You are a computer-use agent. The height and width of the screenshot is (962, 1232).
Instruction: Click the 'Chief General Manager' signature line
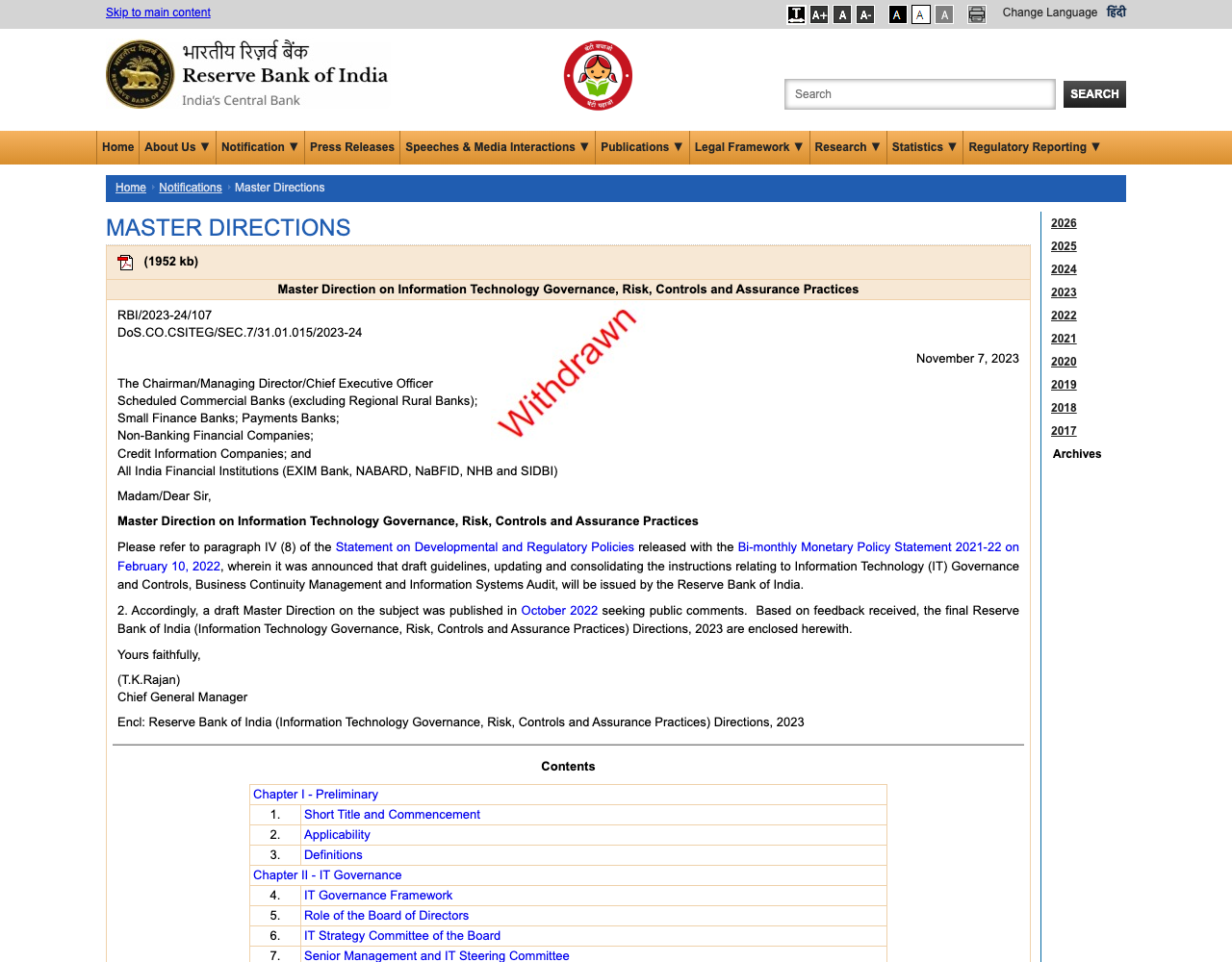pos(183,697)
